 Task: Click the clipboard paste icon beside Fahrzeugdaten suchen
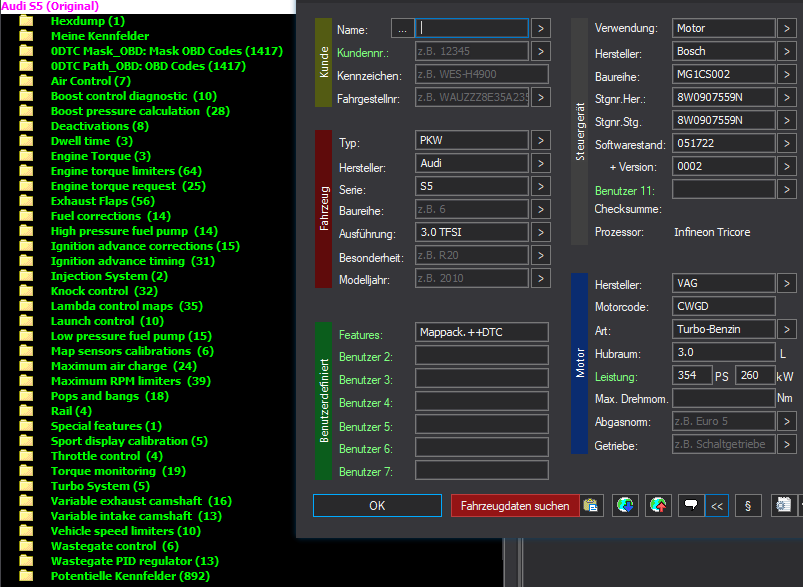[x=591, y=506]
